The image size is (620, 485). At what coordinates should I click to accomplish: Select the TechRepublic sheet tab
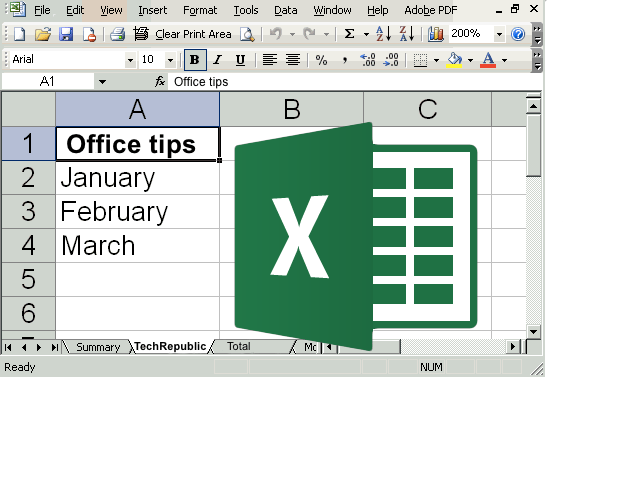170,346
